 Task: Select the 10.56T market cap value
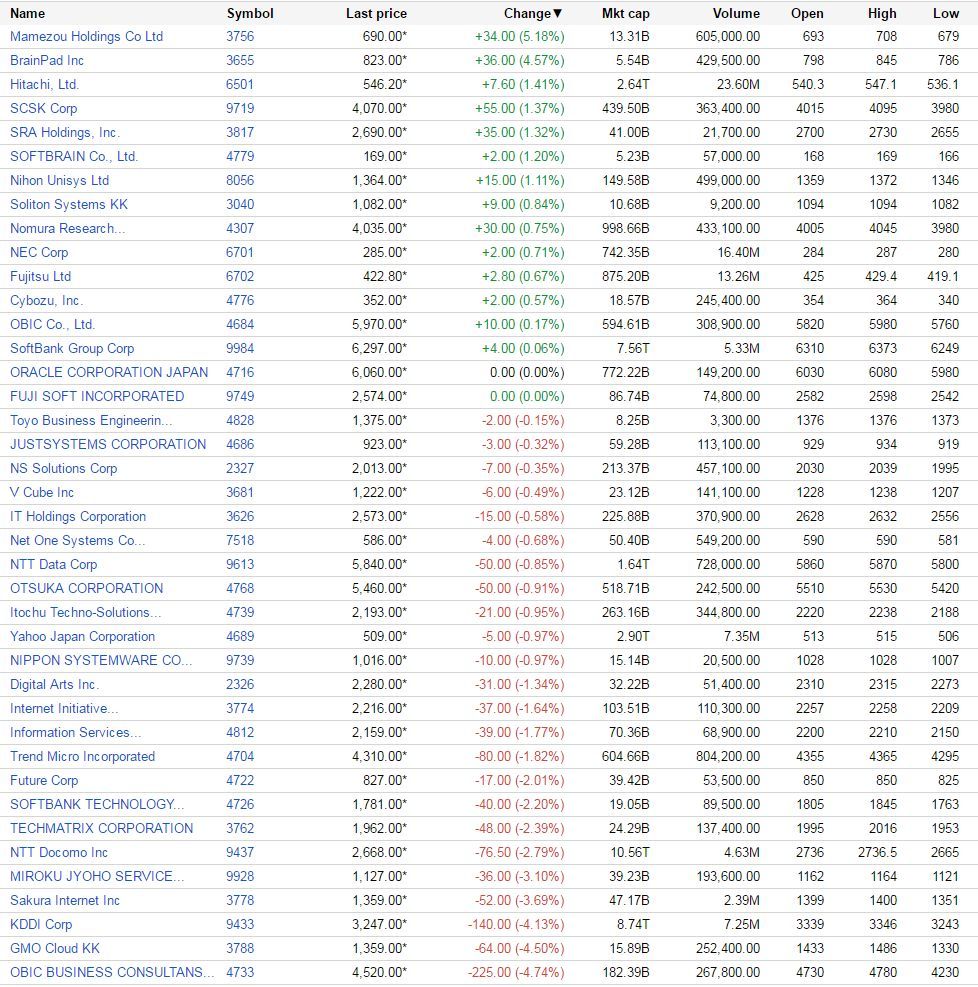click(629, 852)
